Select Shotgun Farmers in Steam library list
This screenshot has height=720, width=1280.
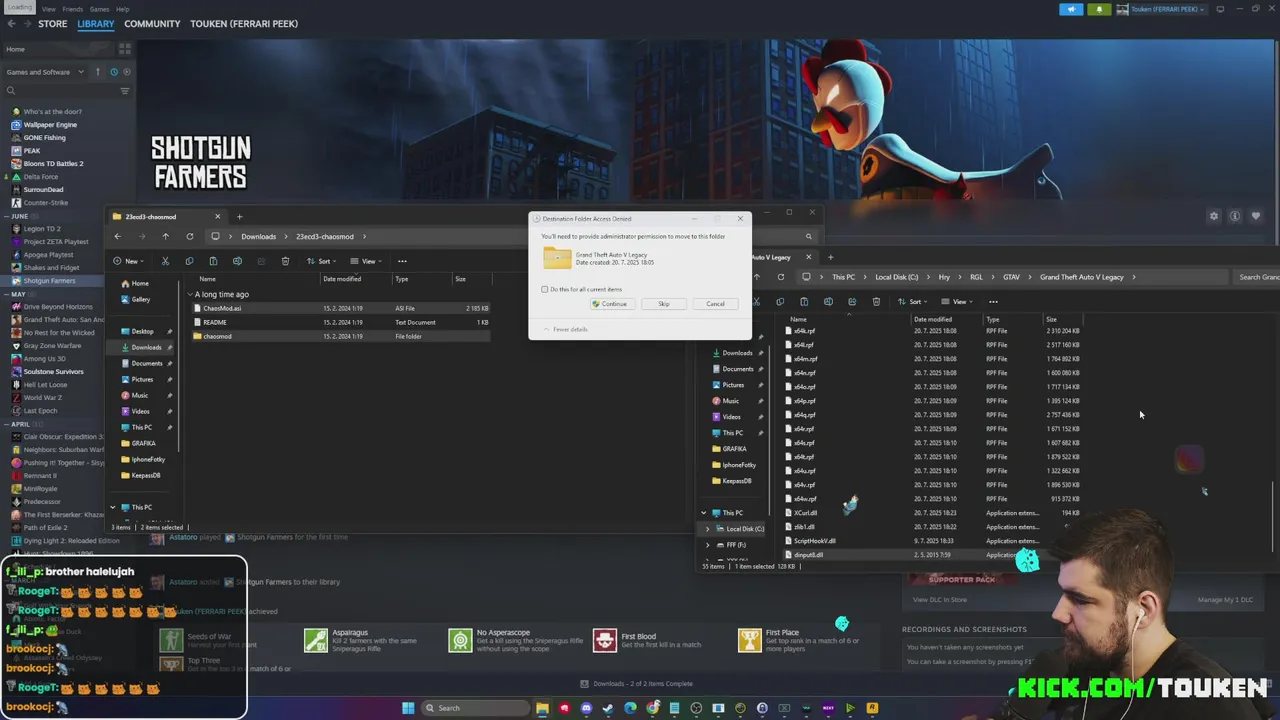(x=50, y=281)
